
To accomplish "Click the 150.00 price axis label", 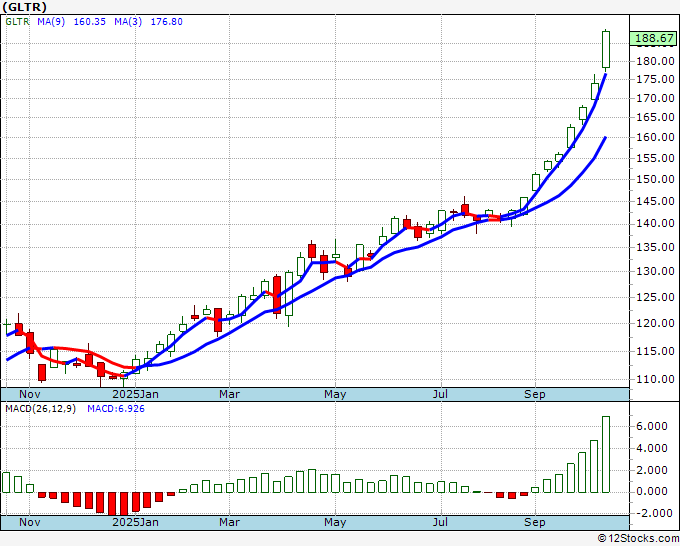I will click(655, 179).
